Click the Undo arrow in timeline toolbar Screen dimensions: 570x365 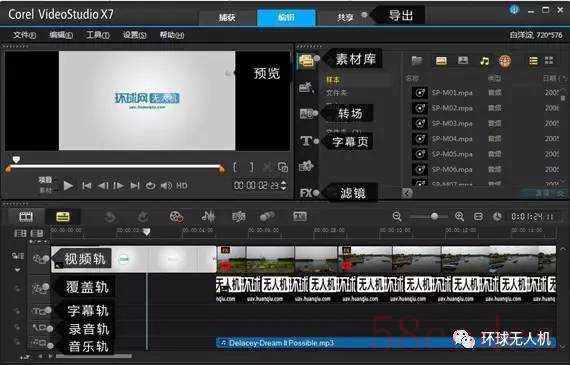[x=111, y=217]
